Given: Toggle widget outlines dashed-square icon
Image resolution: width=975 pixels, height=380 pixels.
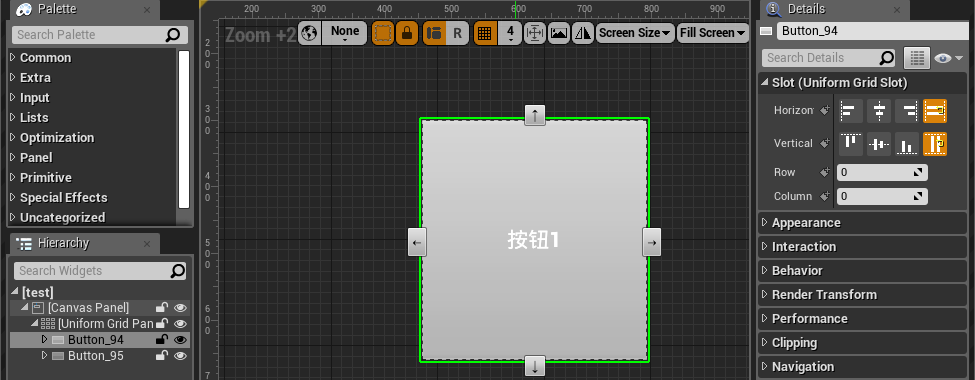Looking at the screenshot, I should coord(383,33).
